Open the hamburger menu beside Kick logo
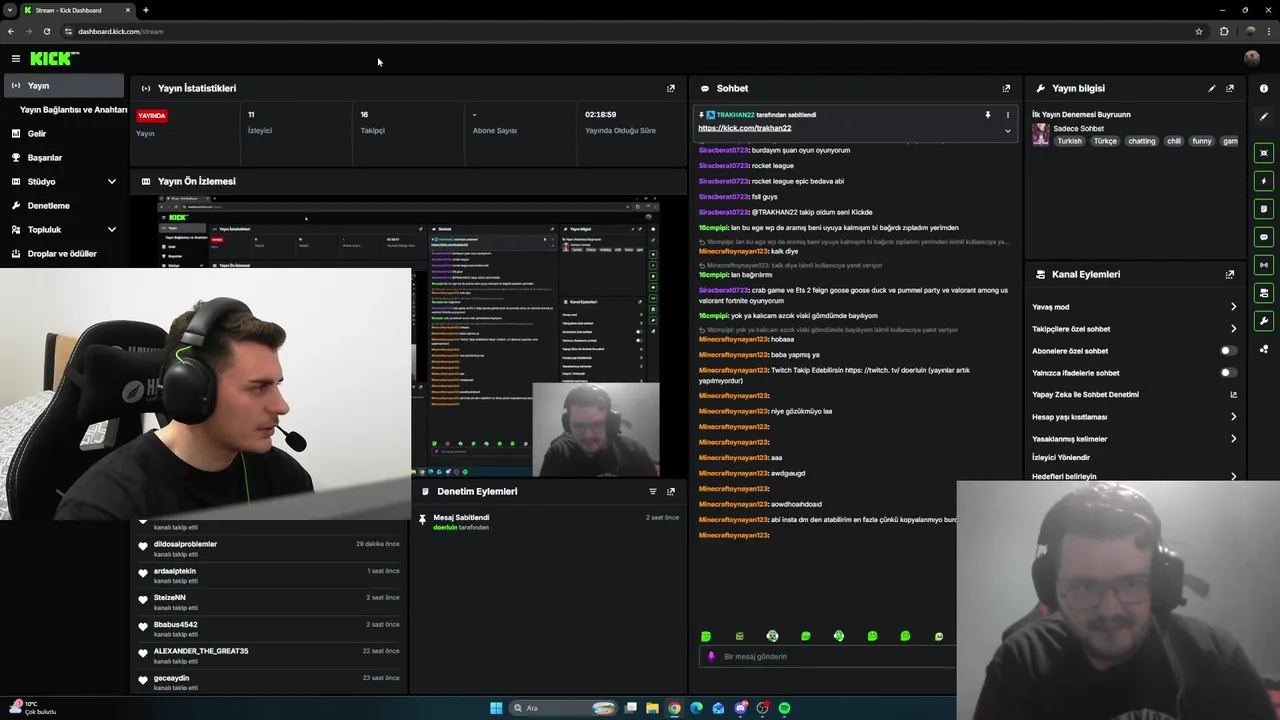 point(16,59)
